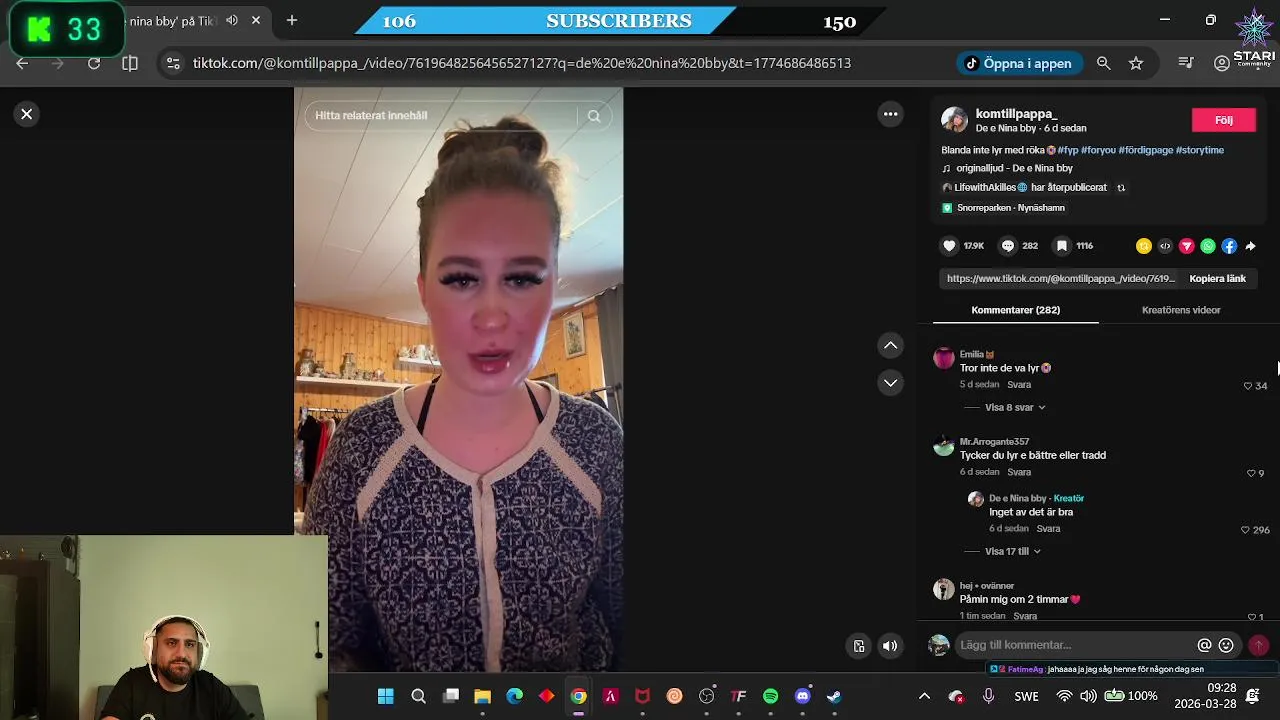Follow komtillpappa_ with Följ button
The image size is (1280, 720).
tap(1223, 120)
